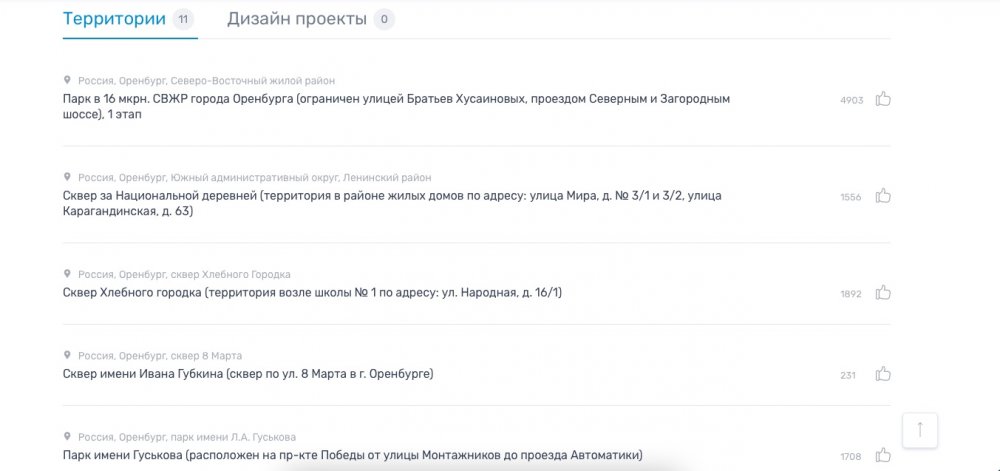Like the park in 16 mkrn. SVZHR entry
The width and height of the screenshot is (1000, 471).
click(x=883, y=99)
